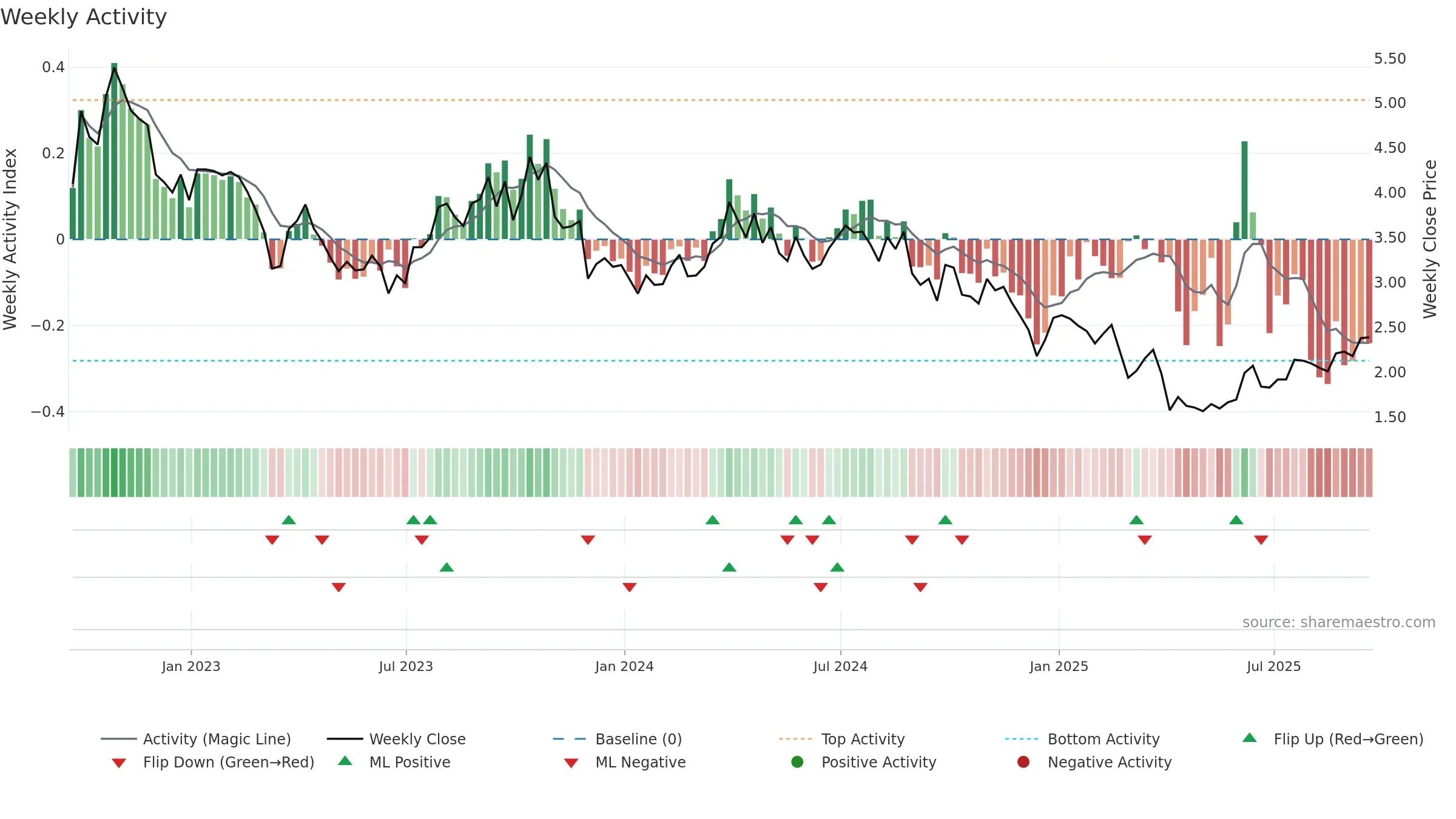
Task: Click the Jan 2024 x-axis label
Action: coord(624,666)
